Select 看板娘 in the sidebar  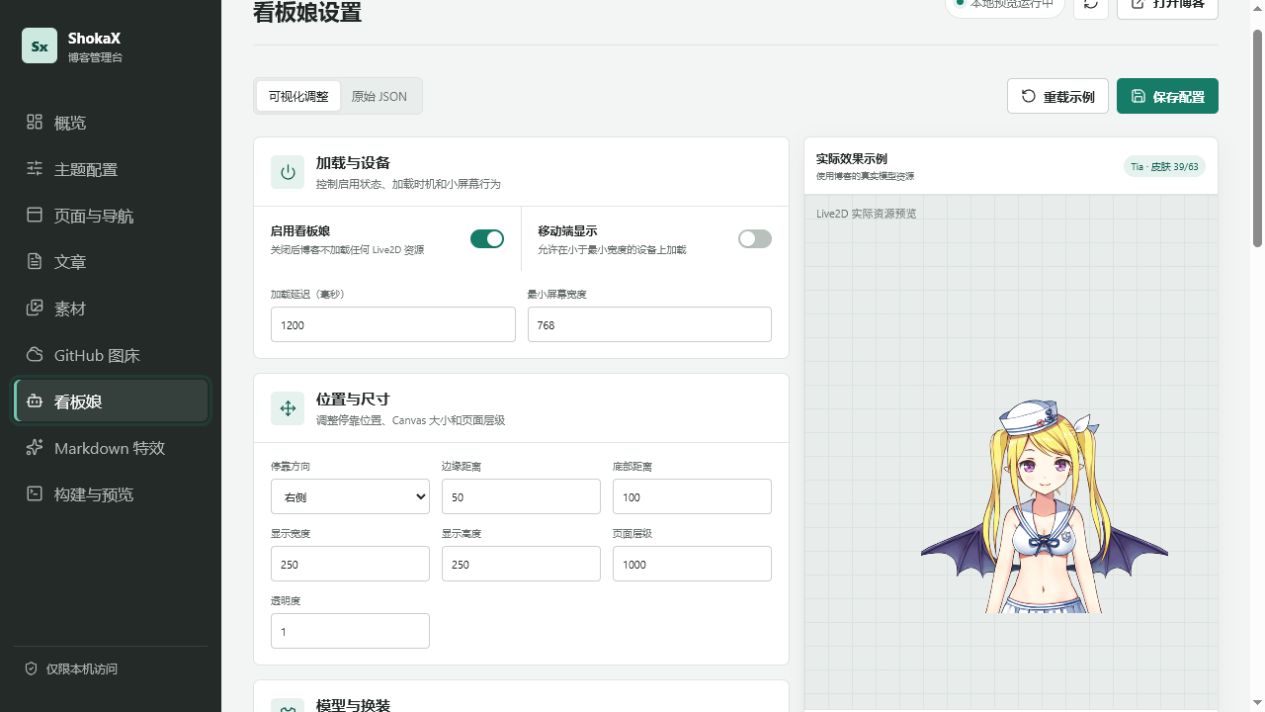pyautogui.click(x=110, y=401)
